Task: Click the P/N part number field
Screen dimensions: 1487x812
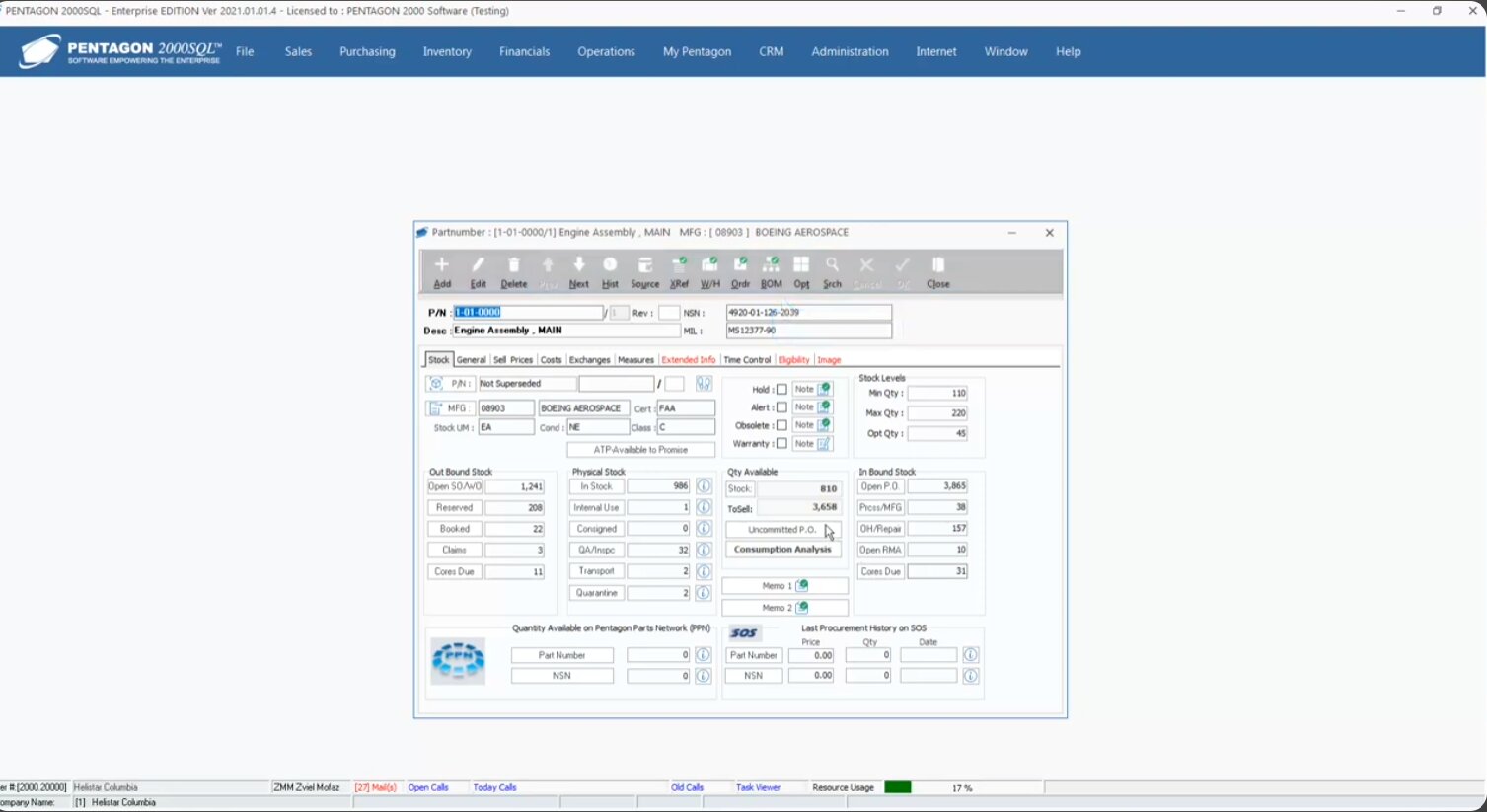Action: 528,312
